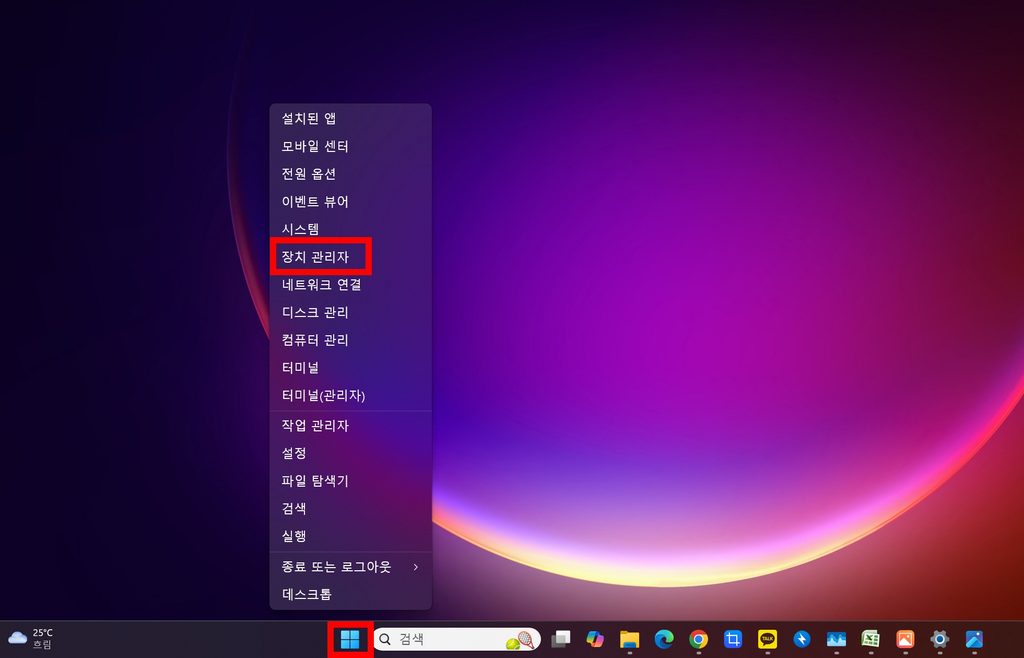This screenshot has height=658, width=1024.
Task: Open KakaoTalk from the taskbar
Action: click(767, 639)
